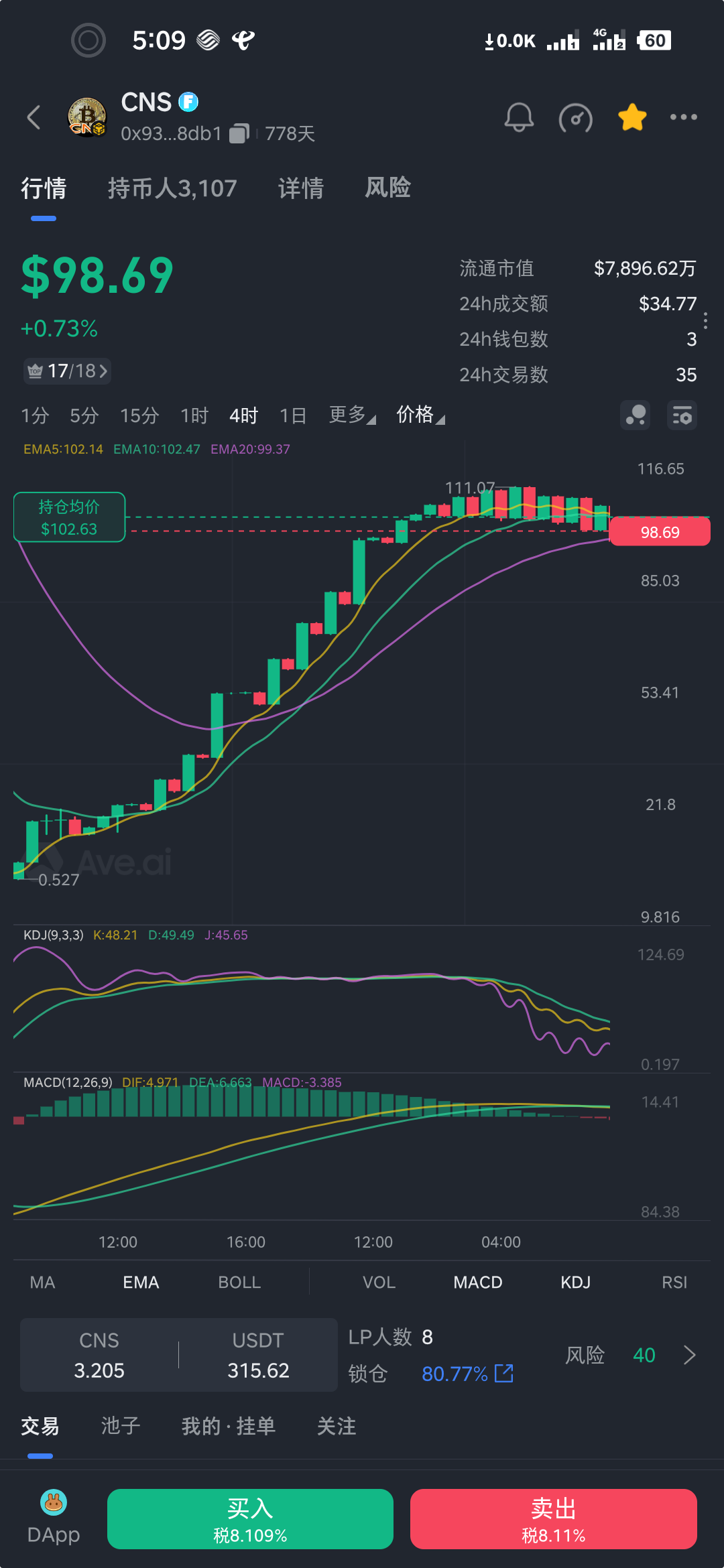Image resolution: width=724 pixels, height=1568 pixels.
Task: Select the red 98.69 price marker
Action: pos(660,532)
